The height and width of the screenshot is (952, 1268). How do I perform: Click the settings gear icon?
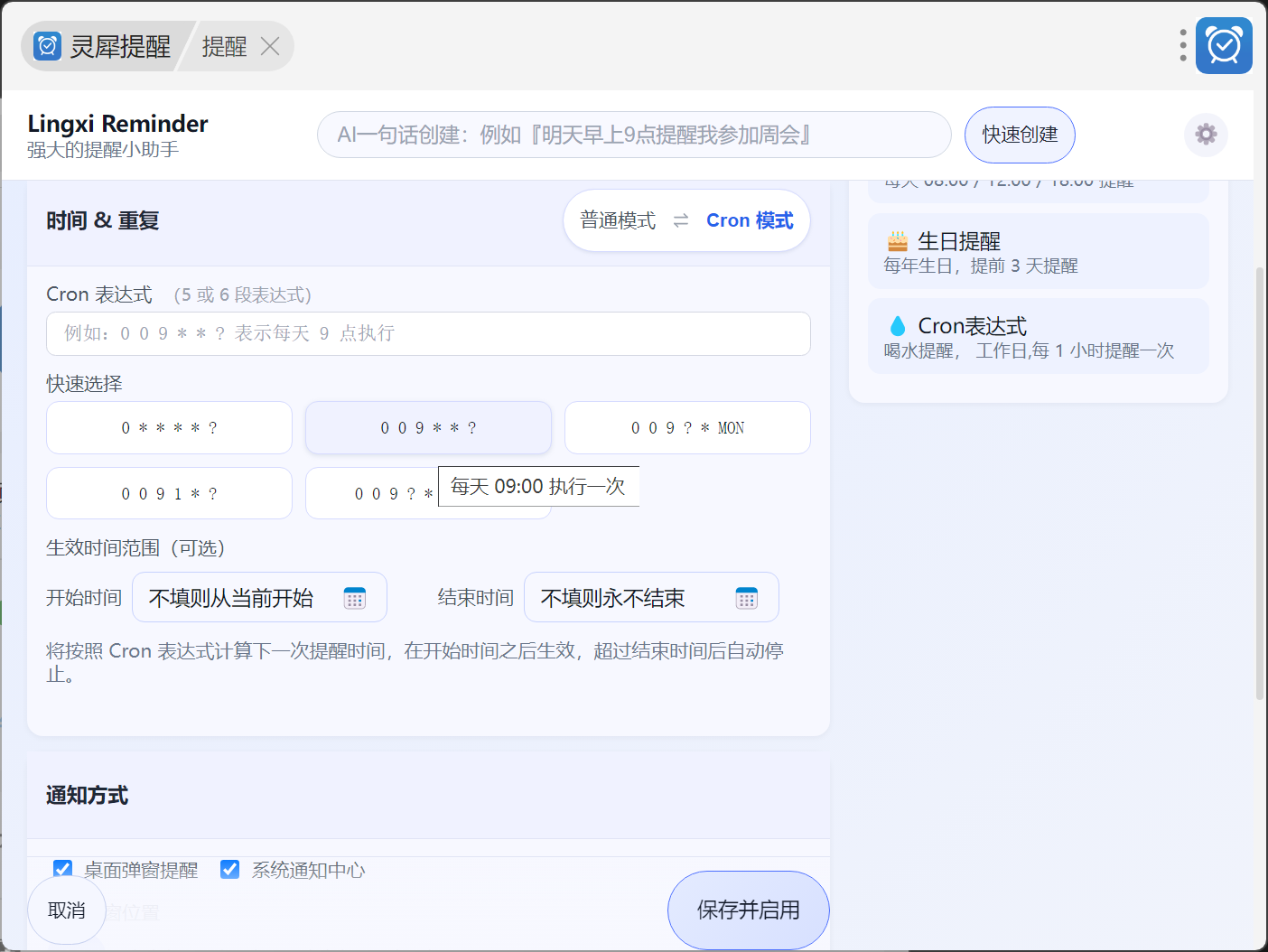pos(1206,135)
